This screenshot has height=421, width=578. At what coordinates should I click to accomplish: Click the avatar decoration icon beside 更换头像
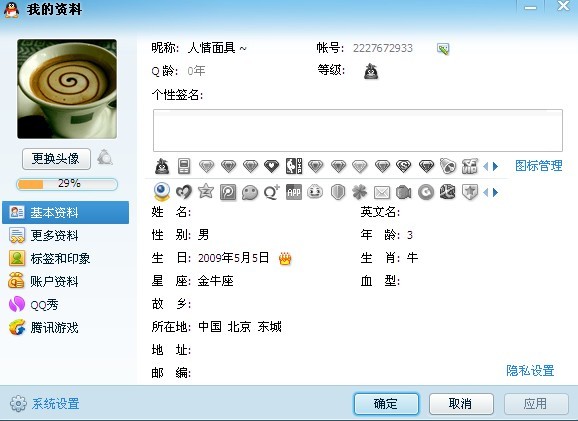point(105,158)
